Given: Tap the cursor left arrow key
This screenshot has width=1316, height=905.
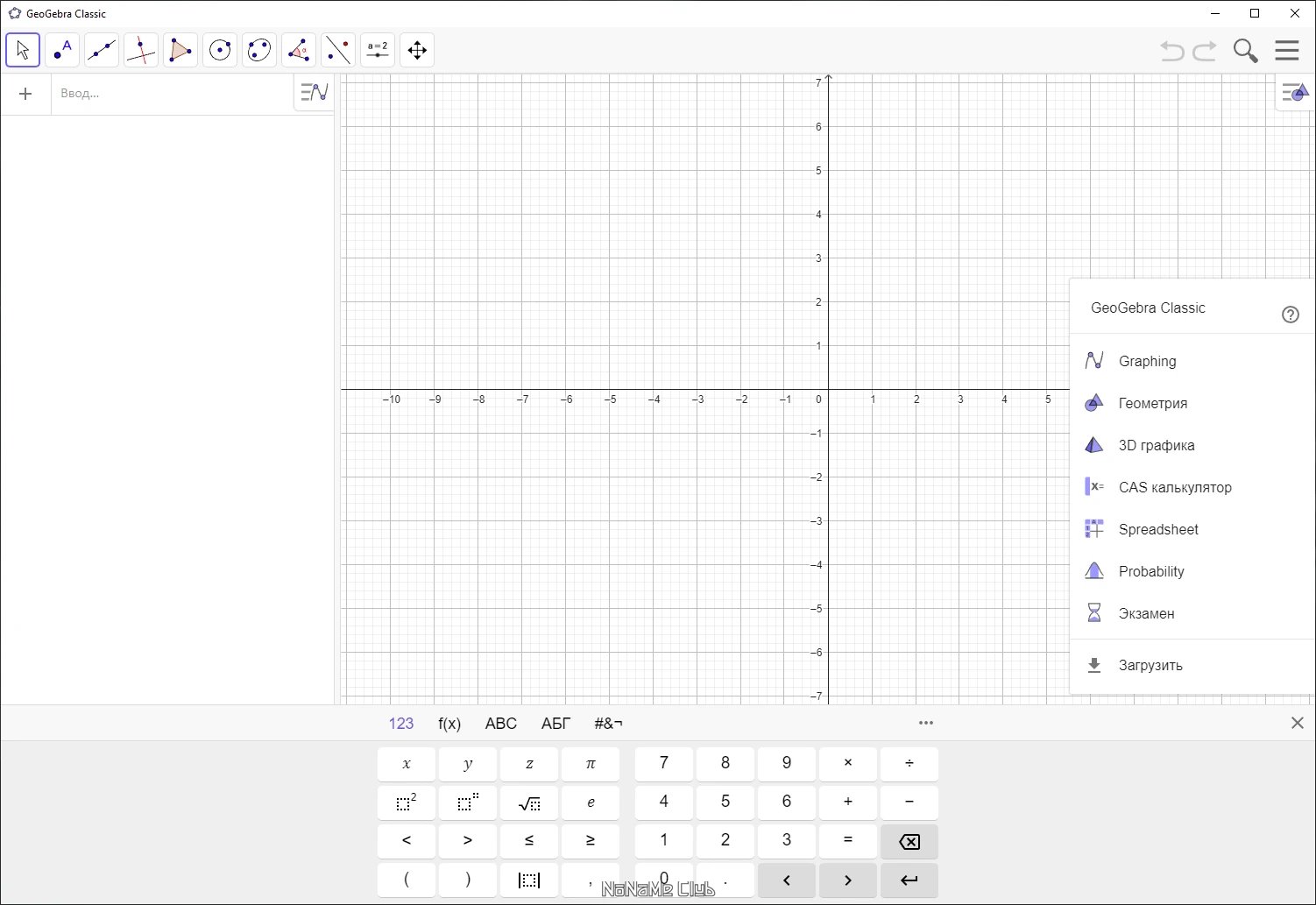Looking at the screenshot, I should click(x=787, y=880).
